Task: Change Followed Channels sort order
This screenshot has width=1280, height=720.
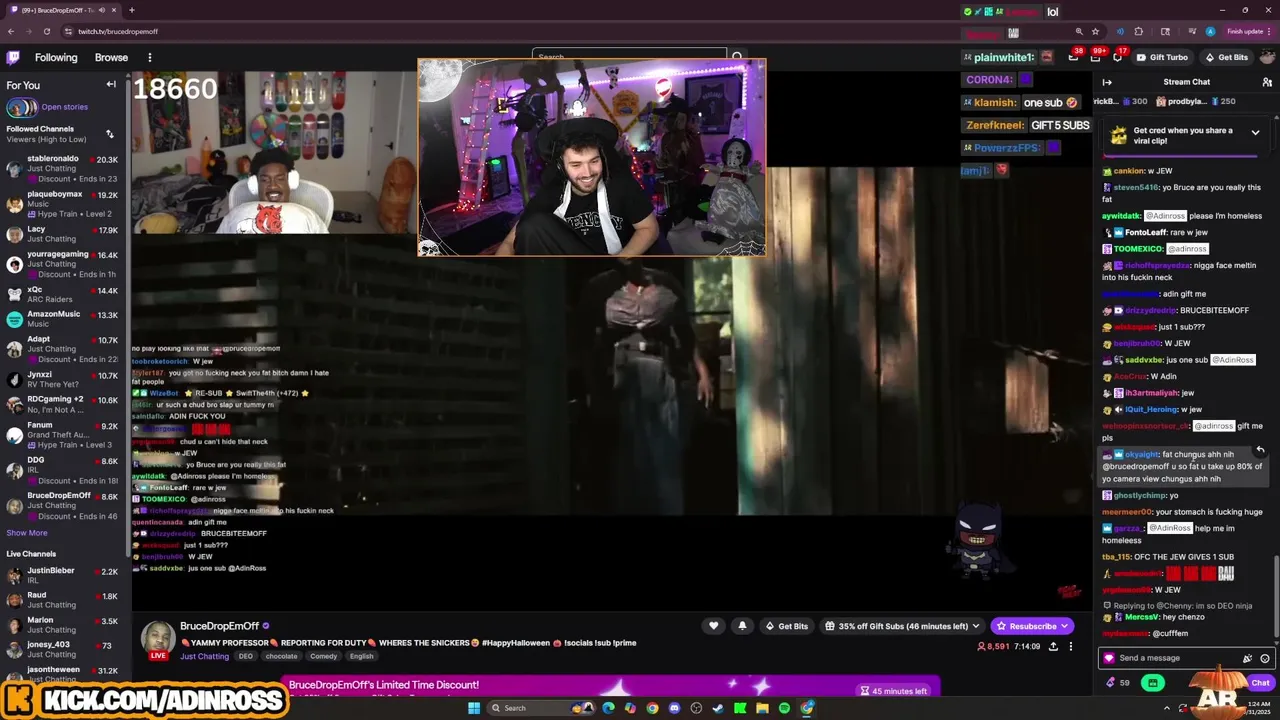Action: [x=109, y=134]
